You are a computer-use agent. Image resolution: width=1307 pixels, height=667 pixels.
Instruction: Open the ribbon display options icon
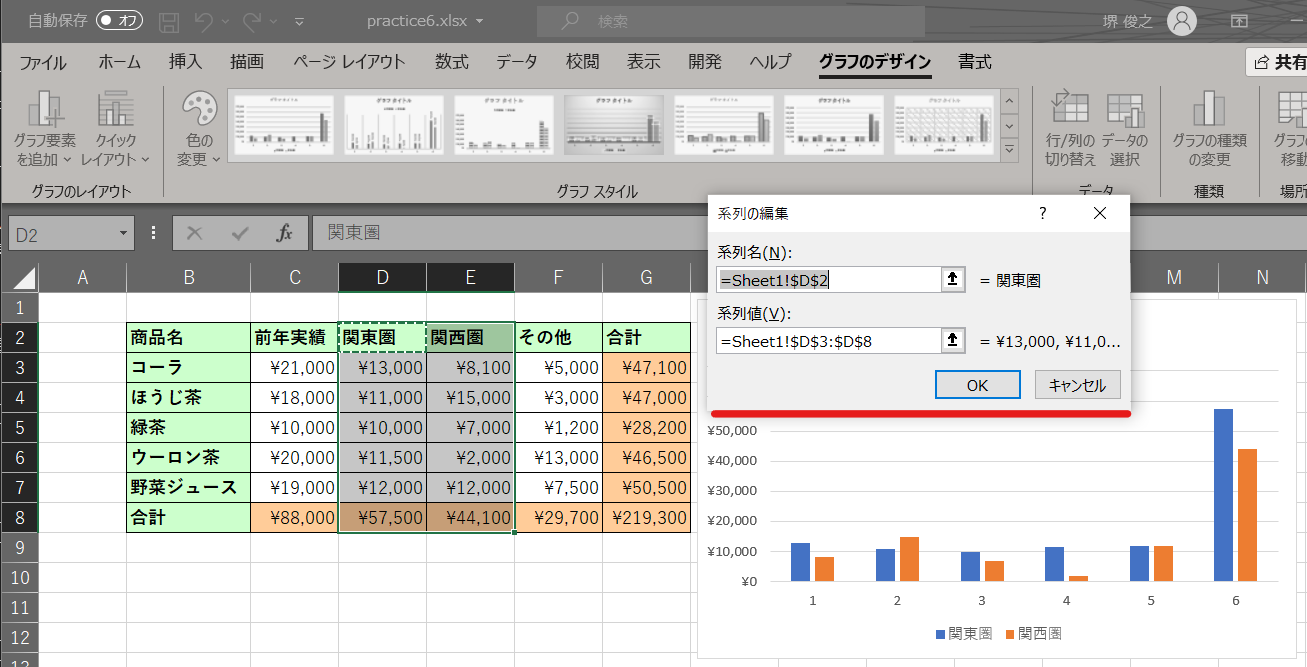click(x=1239, y=20)
